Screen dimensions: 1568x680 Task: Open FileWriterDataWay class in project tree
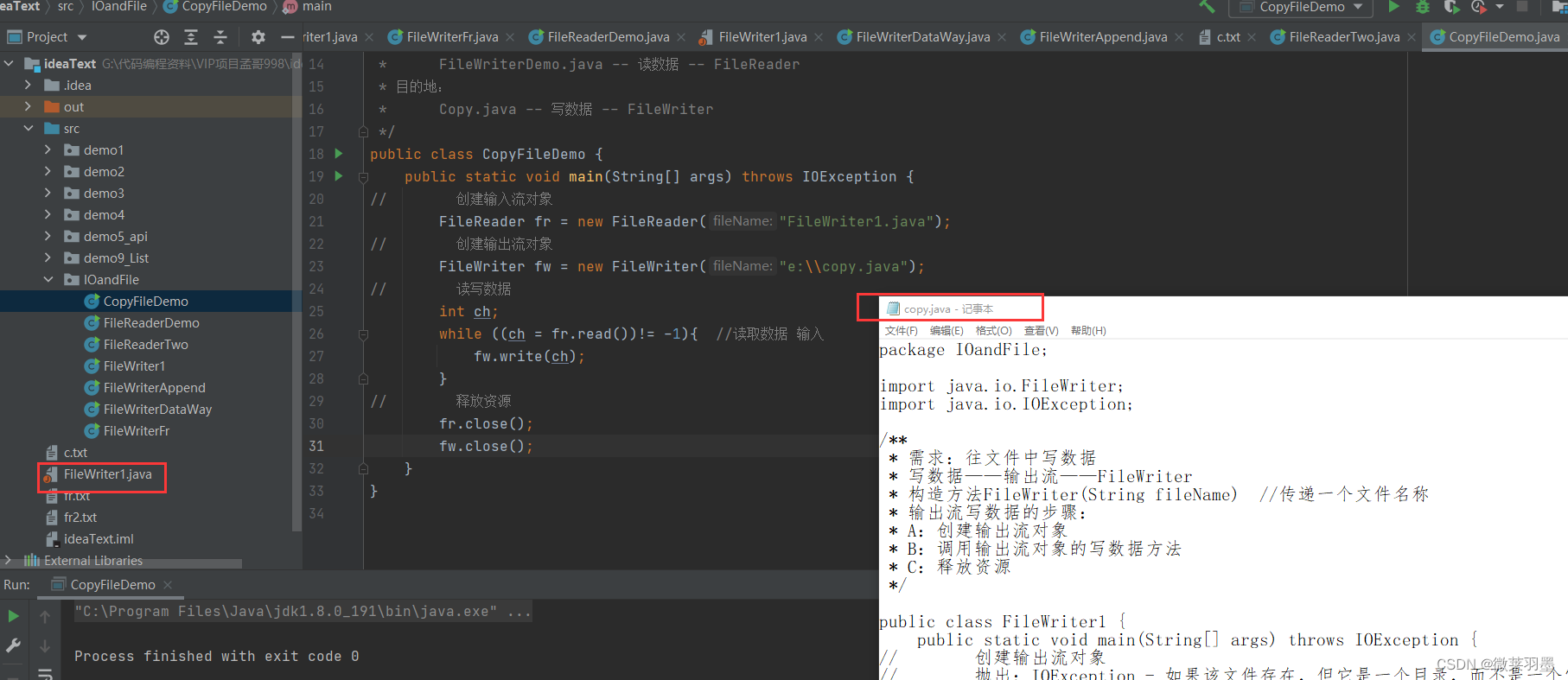click(157, 409)
